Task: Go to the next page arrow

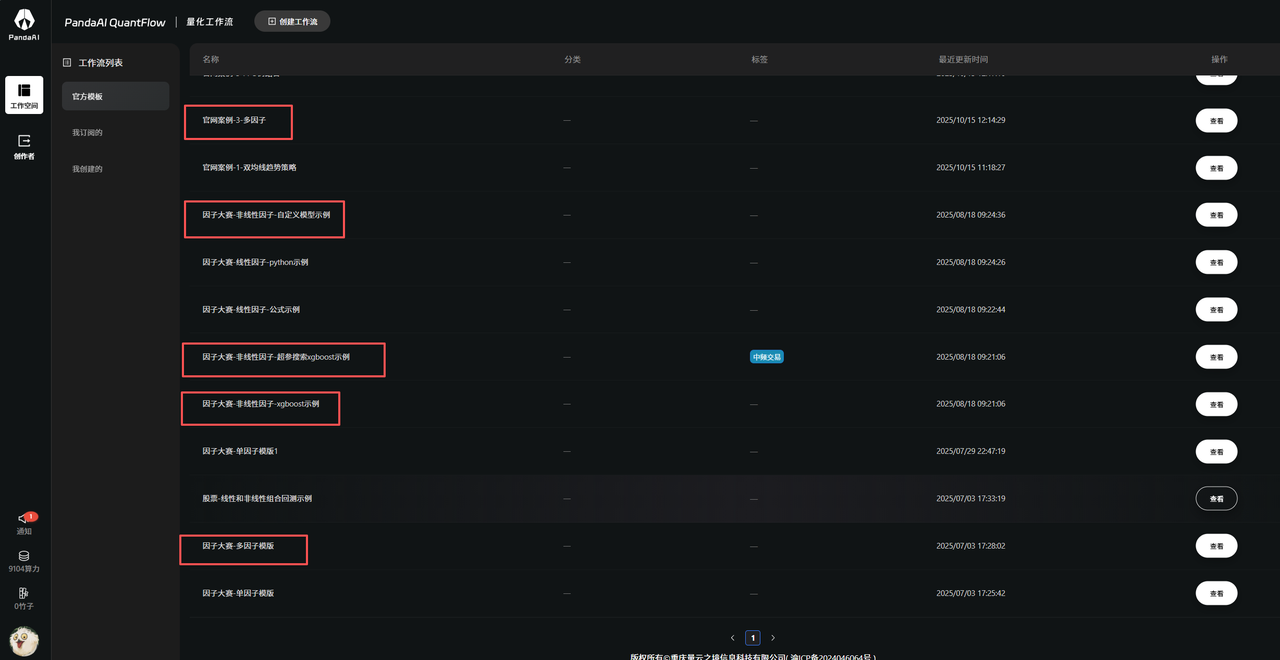Action: pos(773,638)
